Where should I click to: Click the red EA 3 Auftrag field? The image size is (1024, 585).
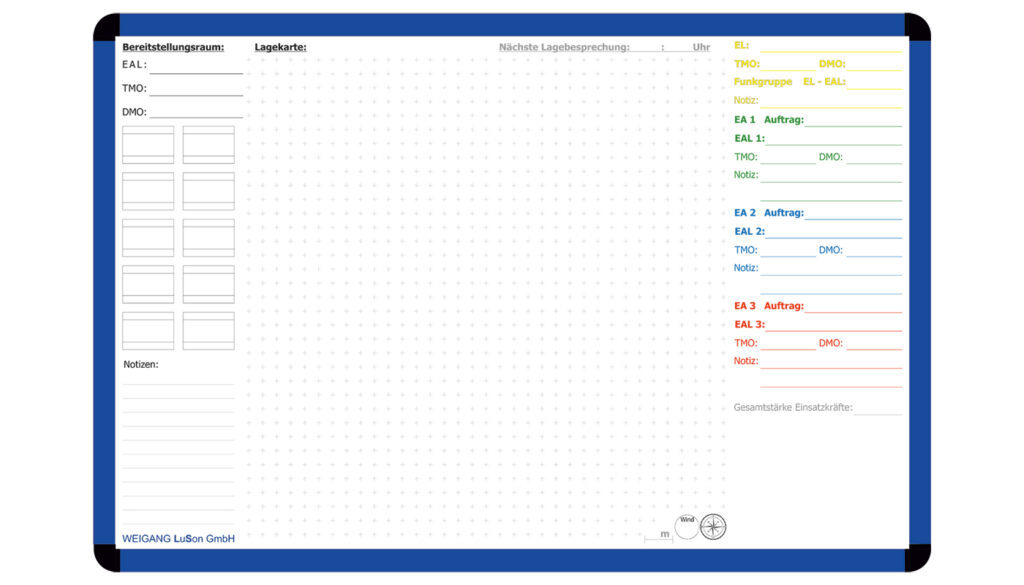[852, 307]
